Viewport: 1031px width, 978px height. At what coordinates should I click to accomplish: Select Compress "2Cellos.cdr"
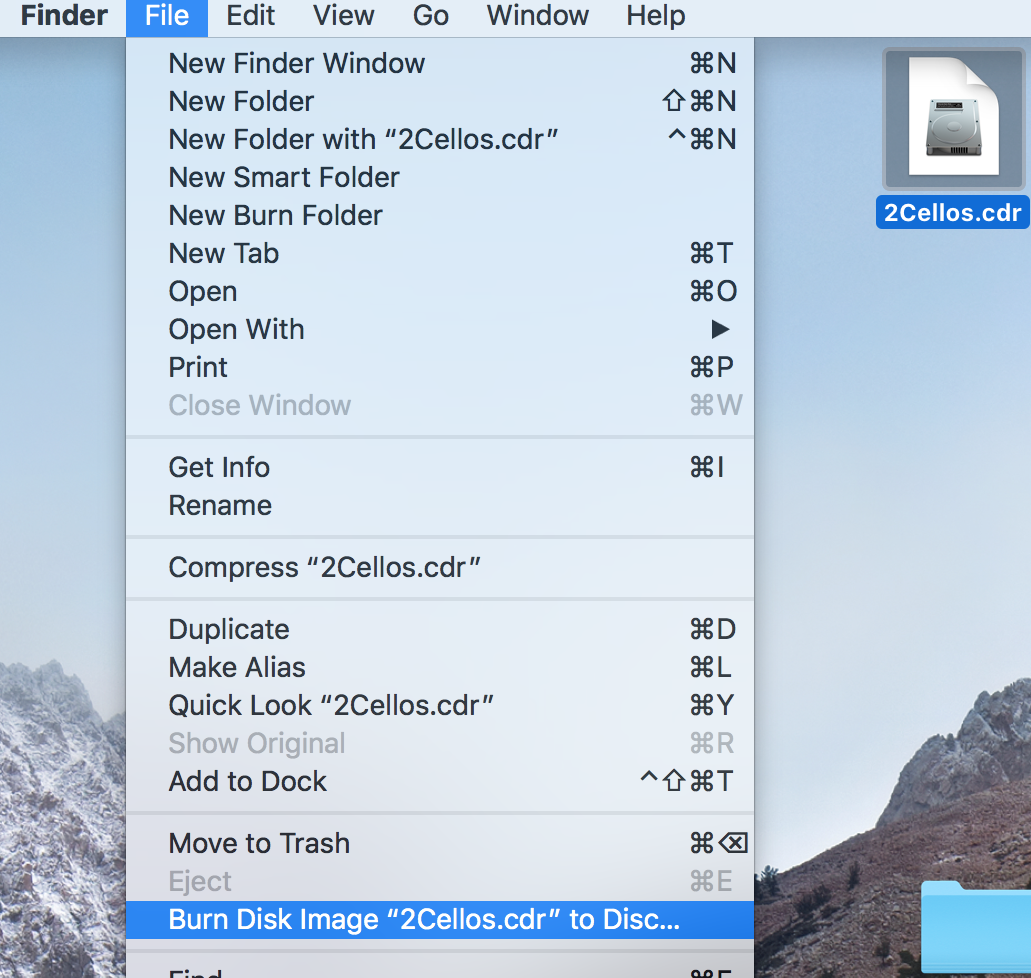pyautogui.click(x=440, y=568)
